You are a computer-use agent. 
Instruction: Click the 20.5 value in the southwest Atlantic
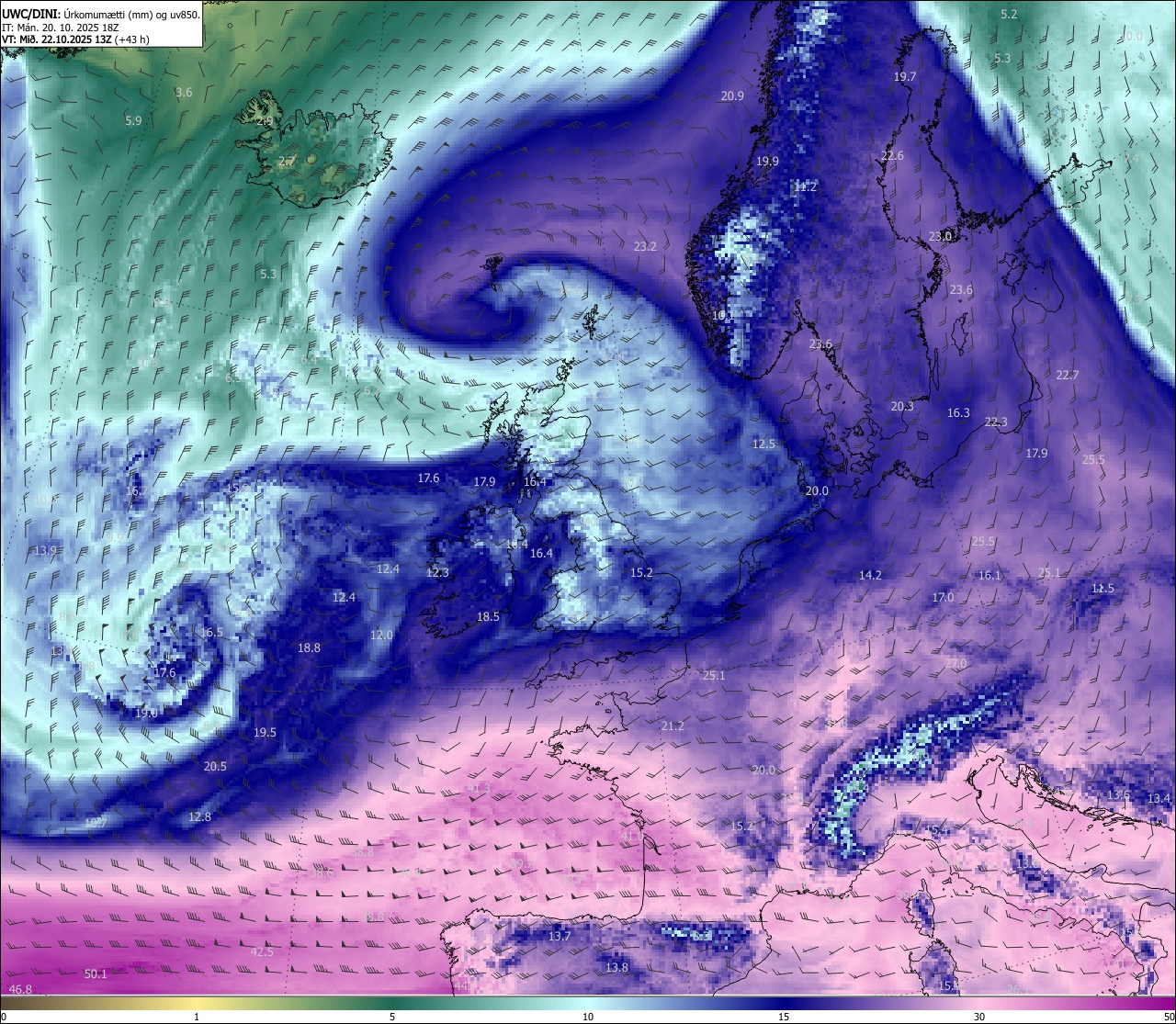(215, 766)
